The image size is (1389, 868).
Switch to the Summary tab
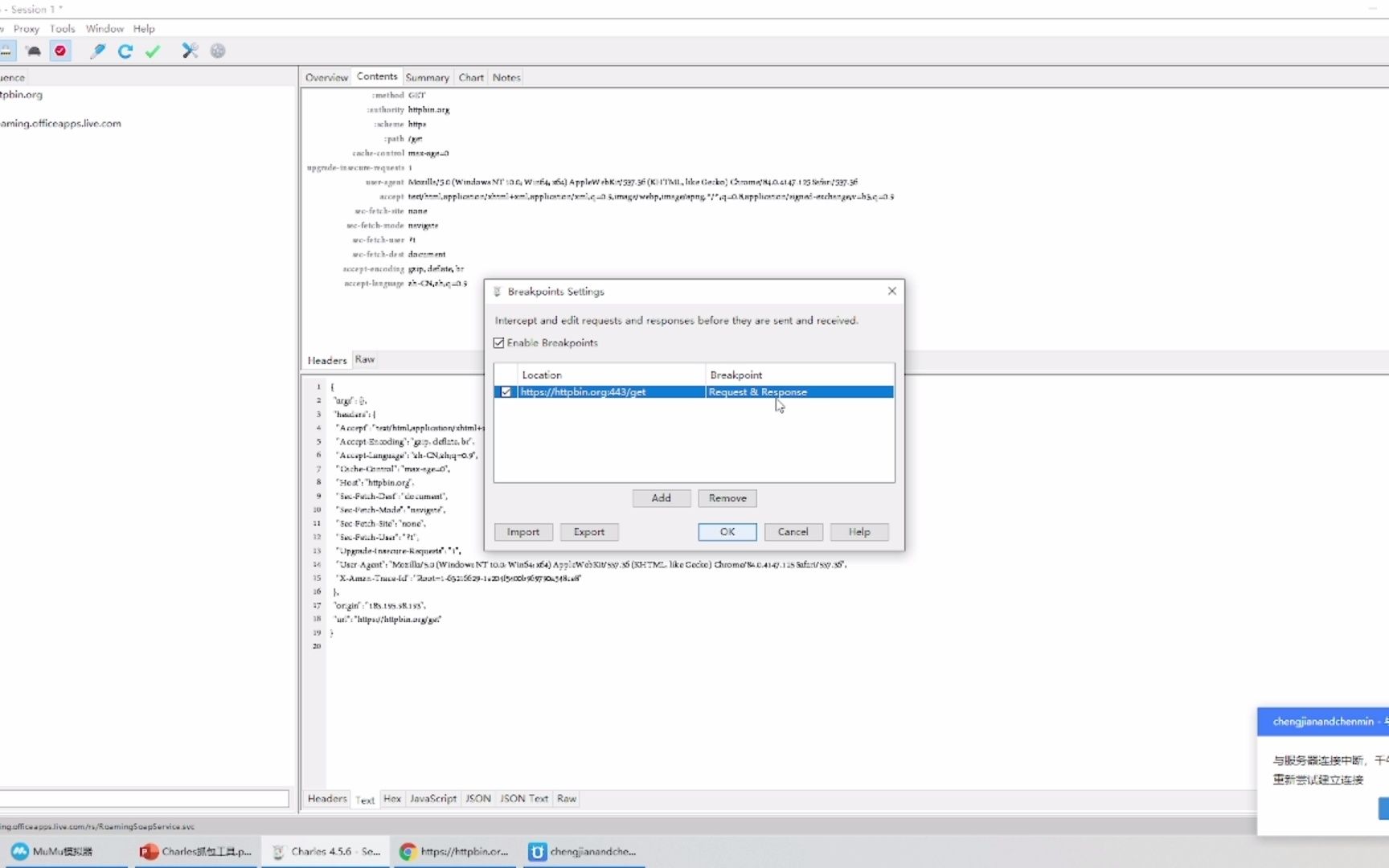427,77
